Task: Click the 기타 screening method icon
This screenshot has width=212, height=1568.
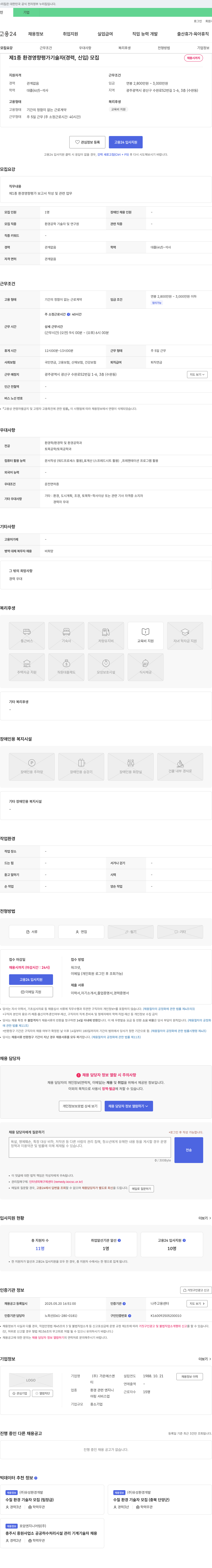Action: click(x=180, y=932)
